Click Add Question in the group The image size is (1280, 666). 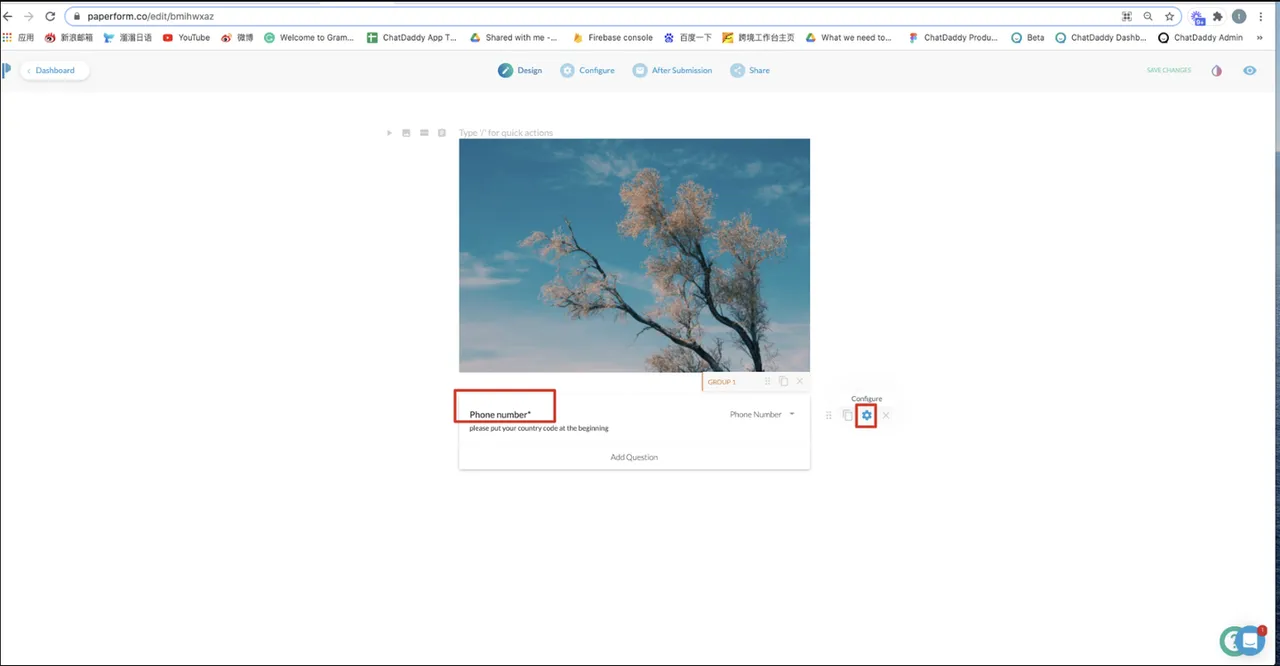click(634, 457)
